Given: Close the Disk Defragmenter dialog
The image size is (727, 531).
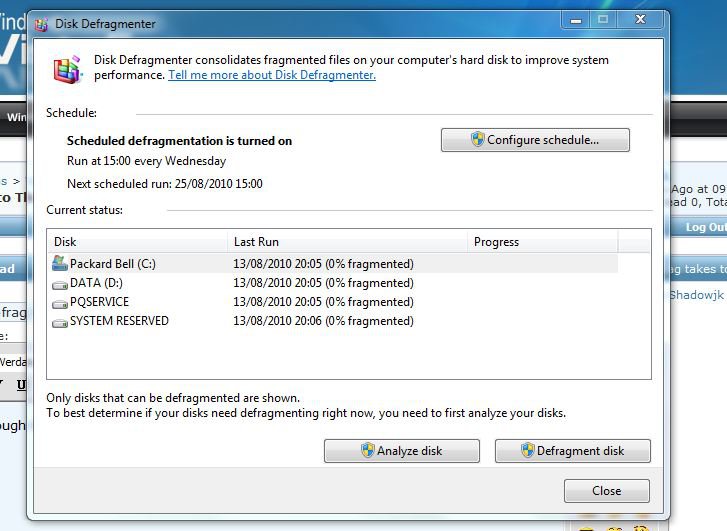Looking at the screenshot, I should pos(606,491).
